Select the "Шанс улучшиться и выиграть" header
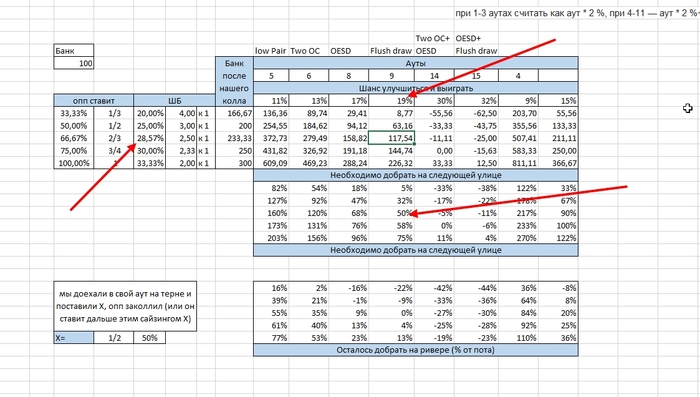 416,88
